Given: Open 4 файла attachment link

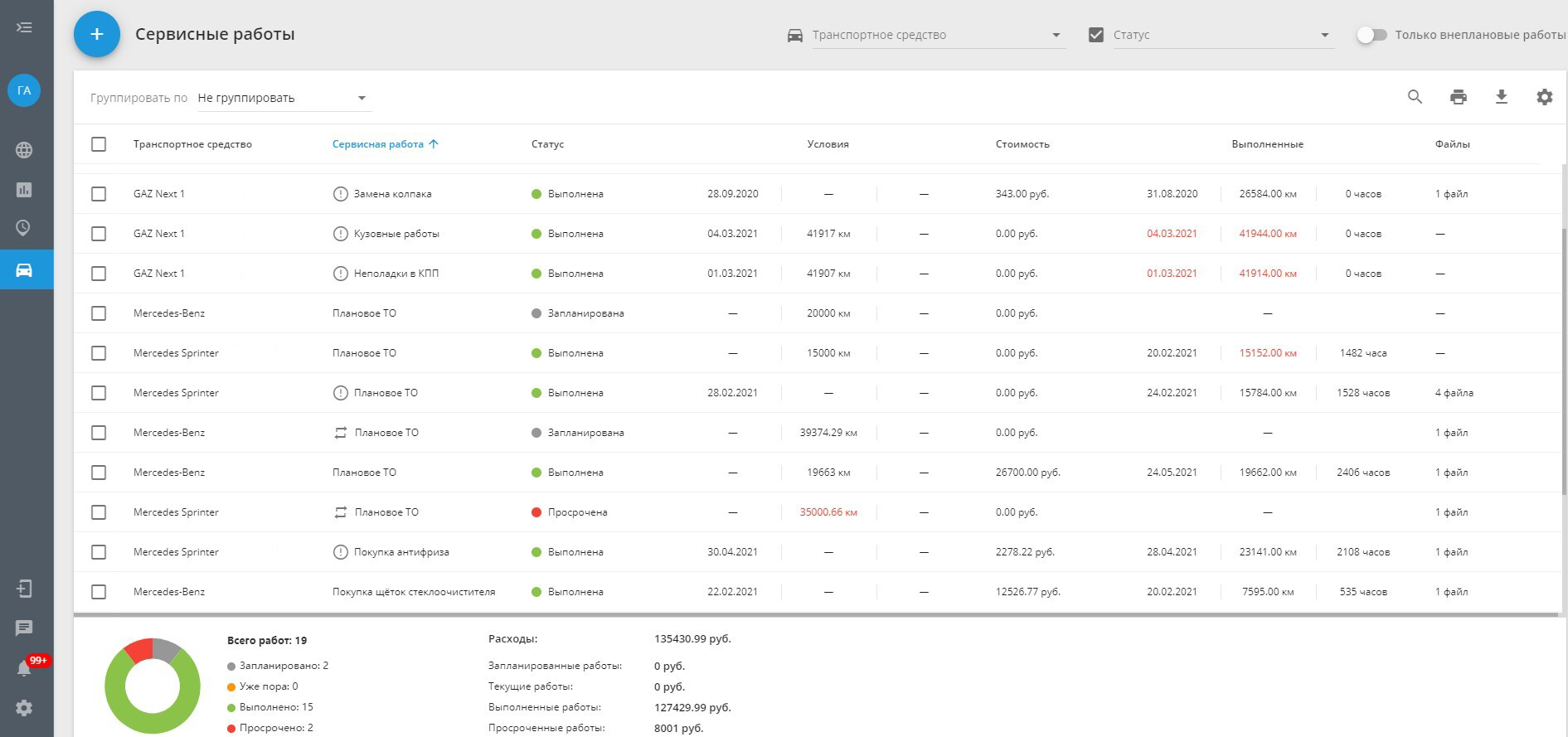Looking at the screenshot, I should point(1454,393).
